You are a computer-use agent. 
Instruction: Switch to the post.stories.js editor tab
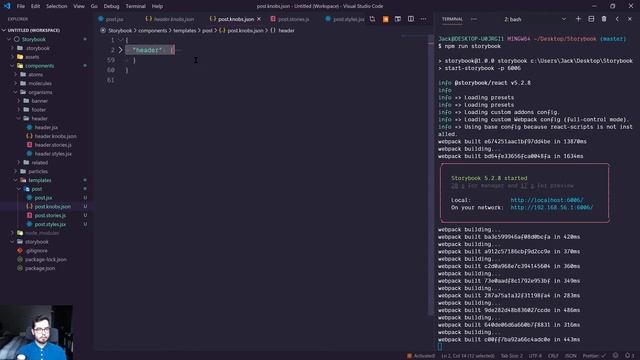tap(293, 19)
